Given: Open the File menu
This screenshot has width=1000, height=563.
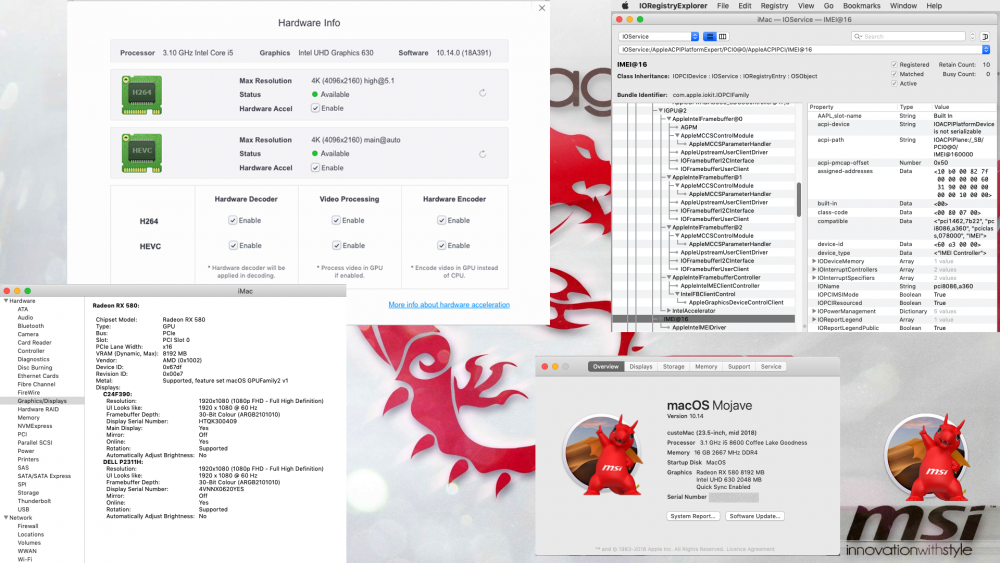Looking at the screenshot, I should [723, 6].
